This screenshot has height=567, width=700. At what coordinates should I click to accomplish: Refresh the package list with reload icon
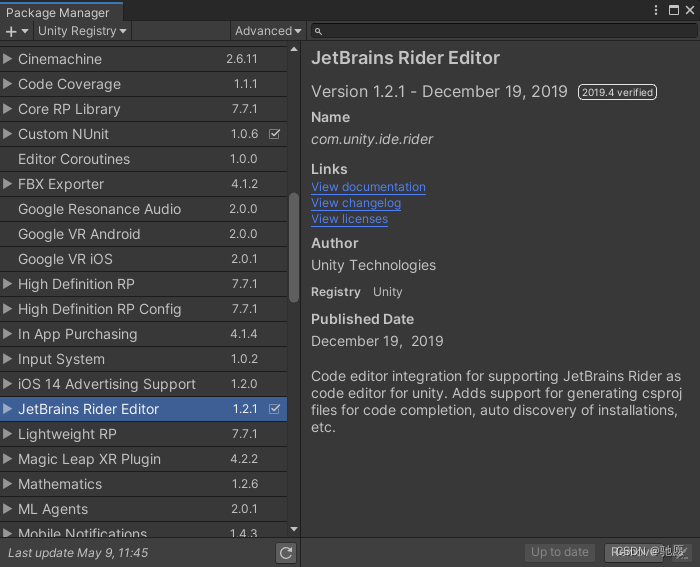tap(286, 553)
